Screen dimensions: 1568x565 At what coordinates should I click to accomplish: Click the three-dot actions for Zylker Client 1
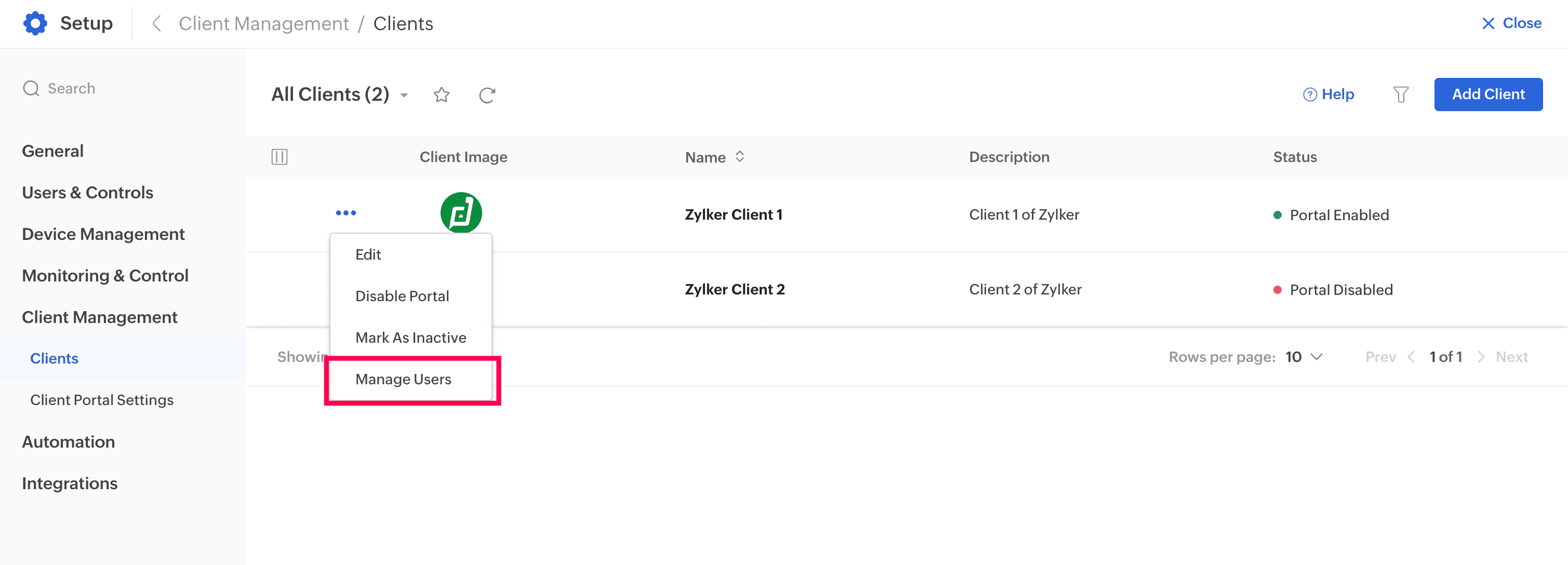[346, 213]
